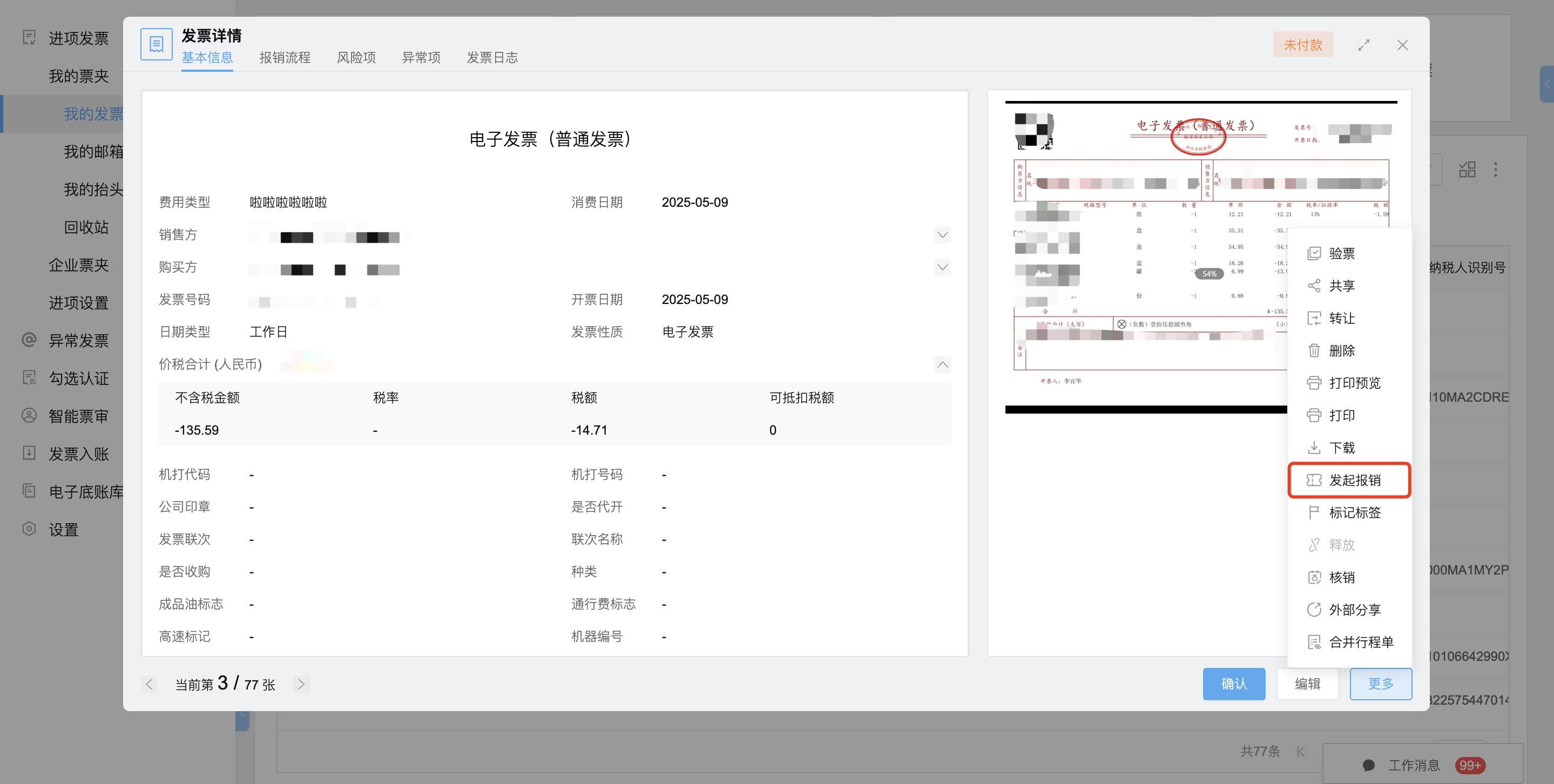Image resolution: width=1554 pixels, height=784 pixels.
Task: Click the fullscreen expand arrows icon
Action: (1364, 45)
